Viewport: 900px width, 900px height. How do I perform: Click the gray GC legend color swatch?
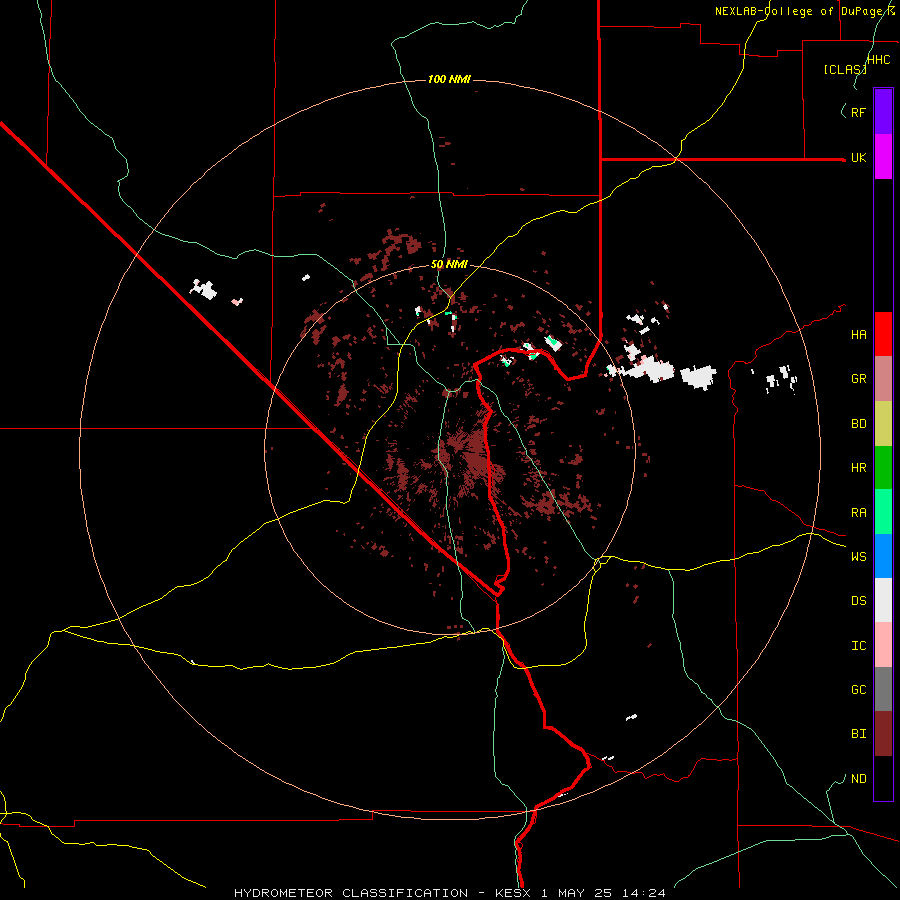tap(883, 689)
